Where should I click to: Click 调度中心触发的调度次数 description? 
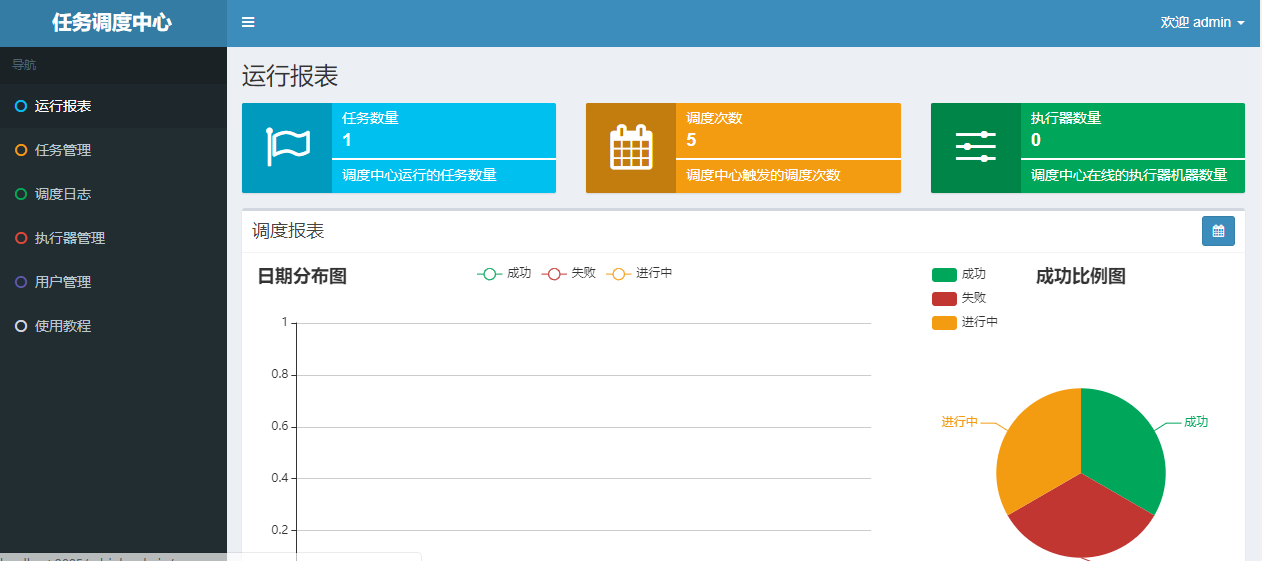(763, 175)
